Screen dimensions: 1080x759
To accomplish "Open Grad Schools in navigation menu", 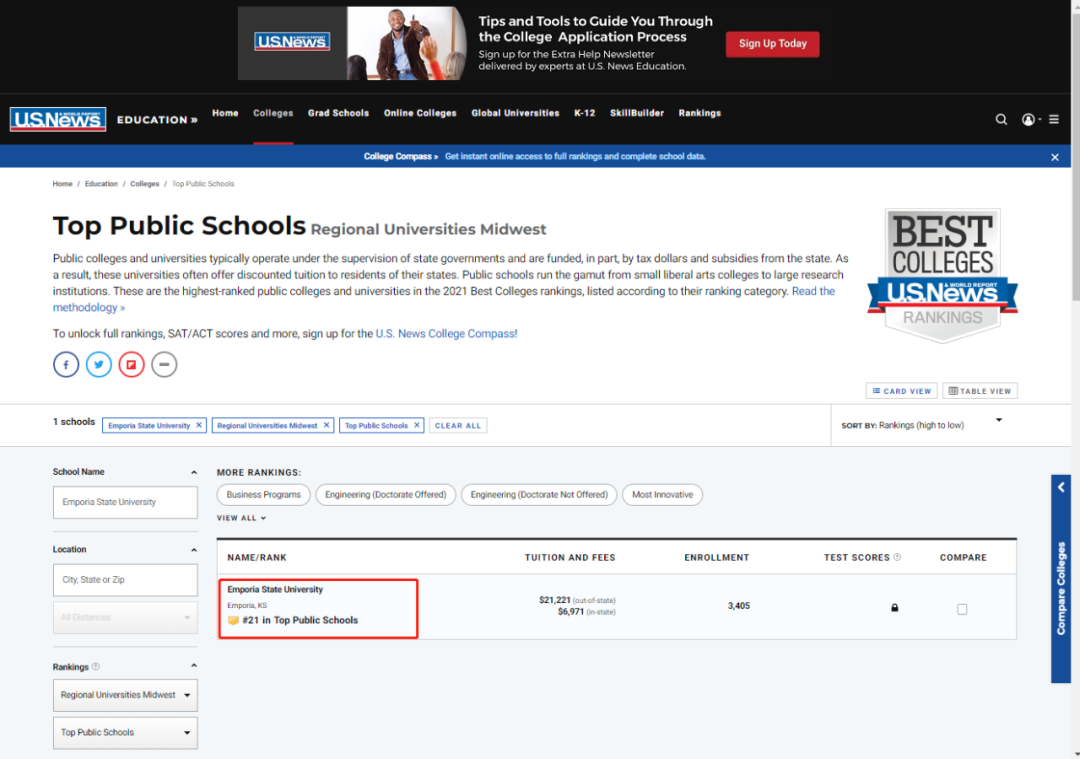I will [x=338, y=113].
